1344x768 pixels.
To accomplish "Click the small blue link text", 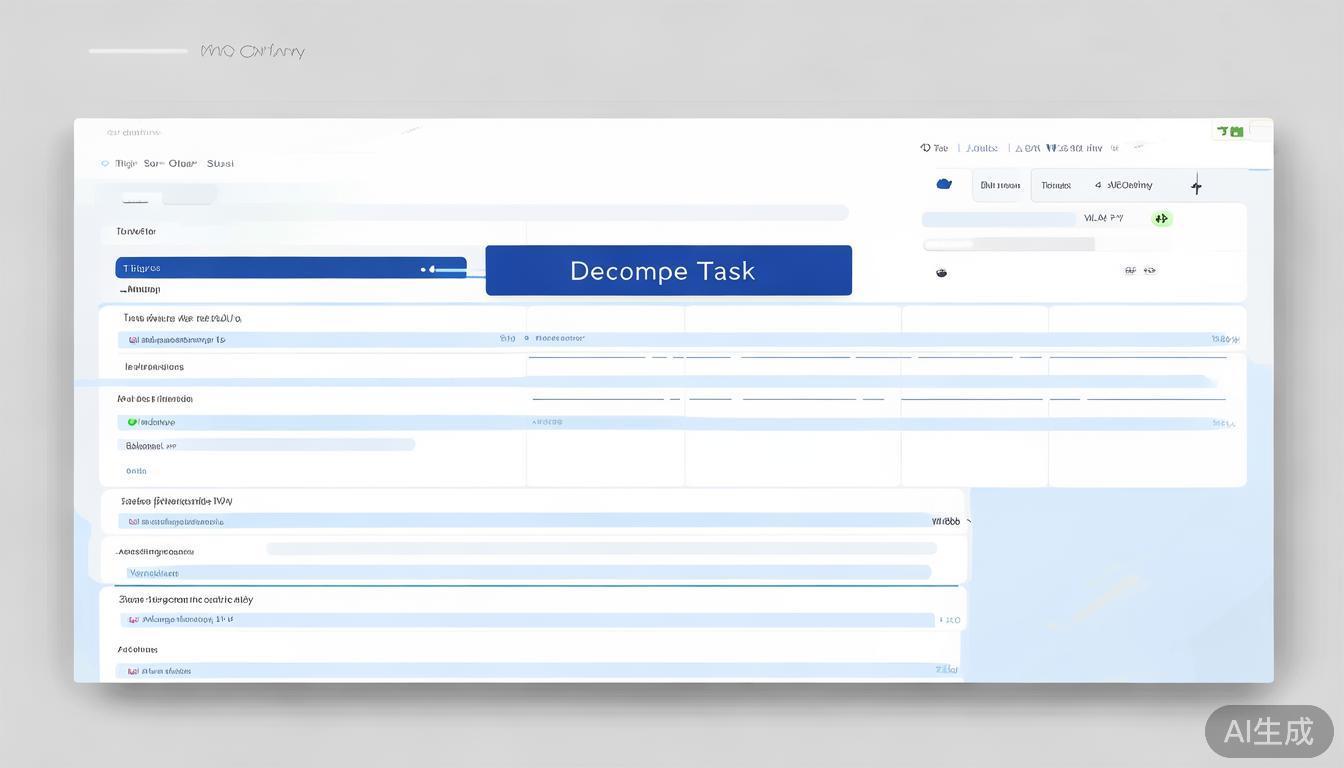I will [136, 471].
